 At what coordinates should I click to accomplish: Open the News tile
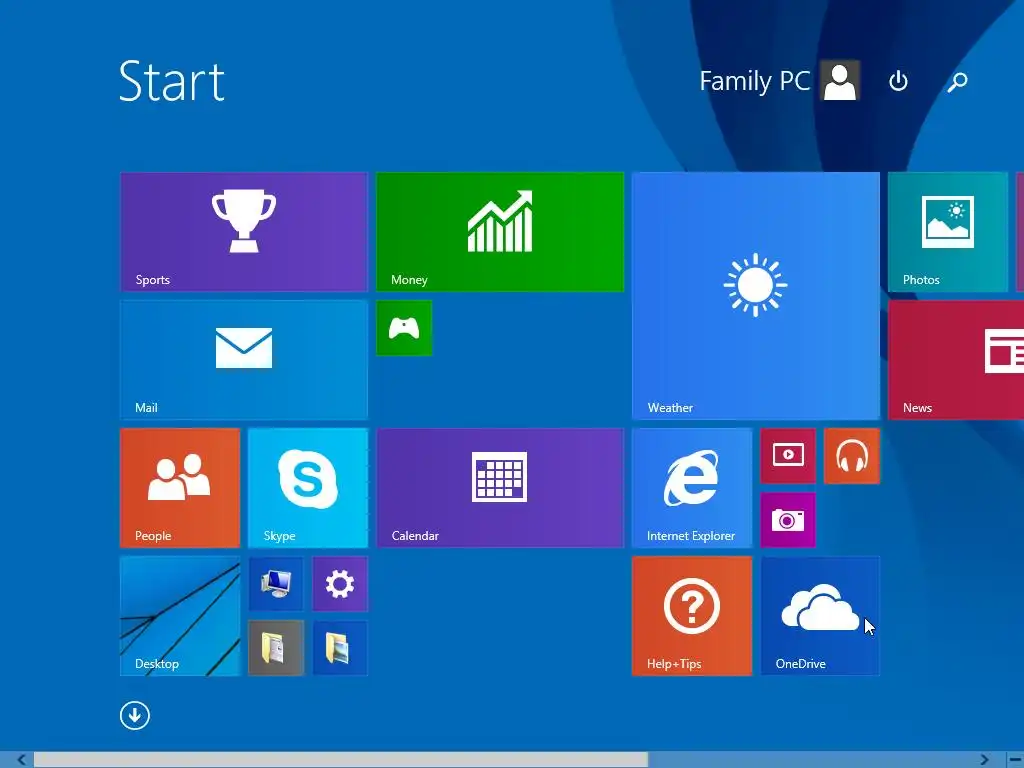[x=956, y=360]
